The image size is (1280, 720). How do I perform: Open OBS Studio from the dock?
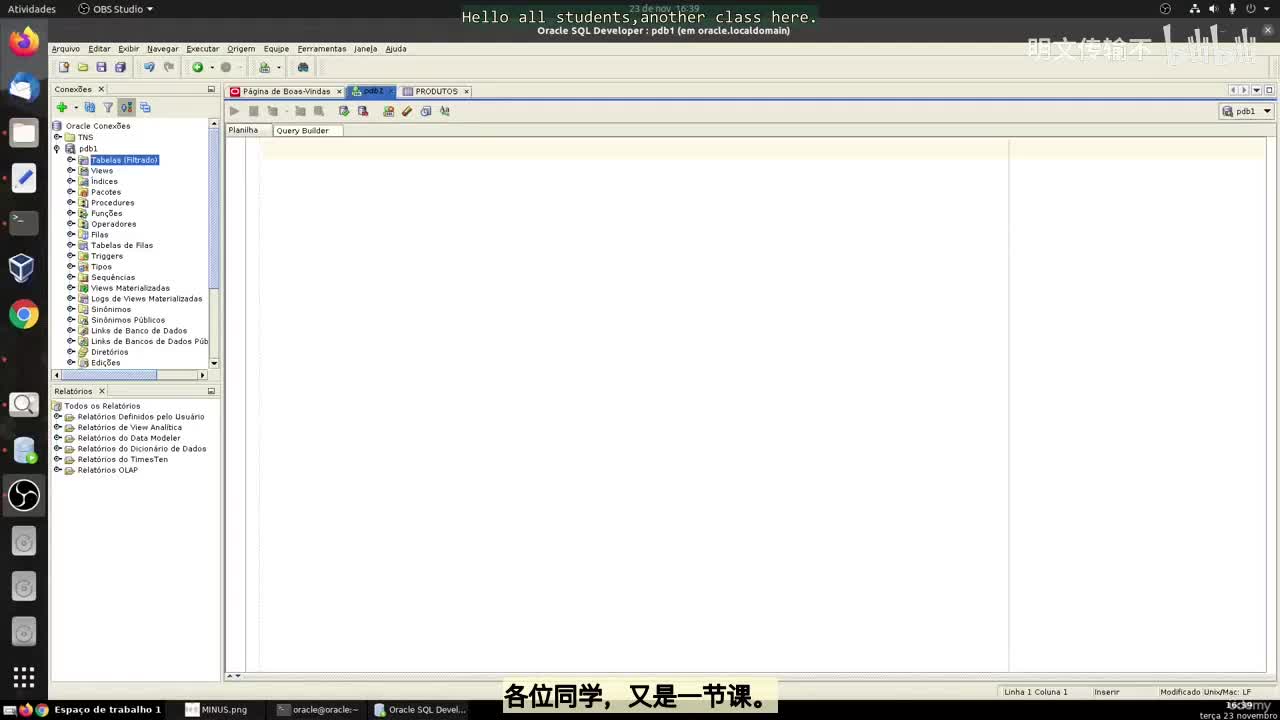[x=24, y=495]
